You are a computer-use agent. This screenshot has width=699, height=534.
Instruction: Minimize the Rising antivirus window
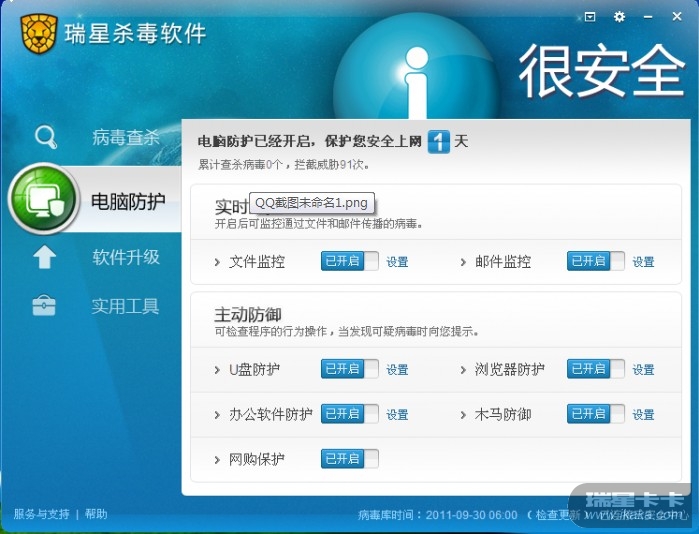tap(648, 17)
